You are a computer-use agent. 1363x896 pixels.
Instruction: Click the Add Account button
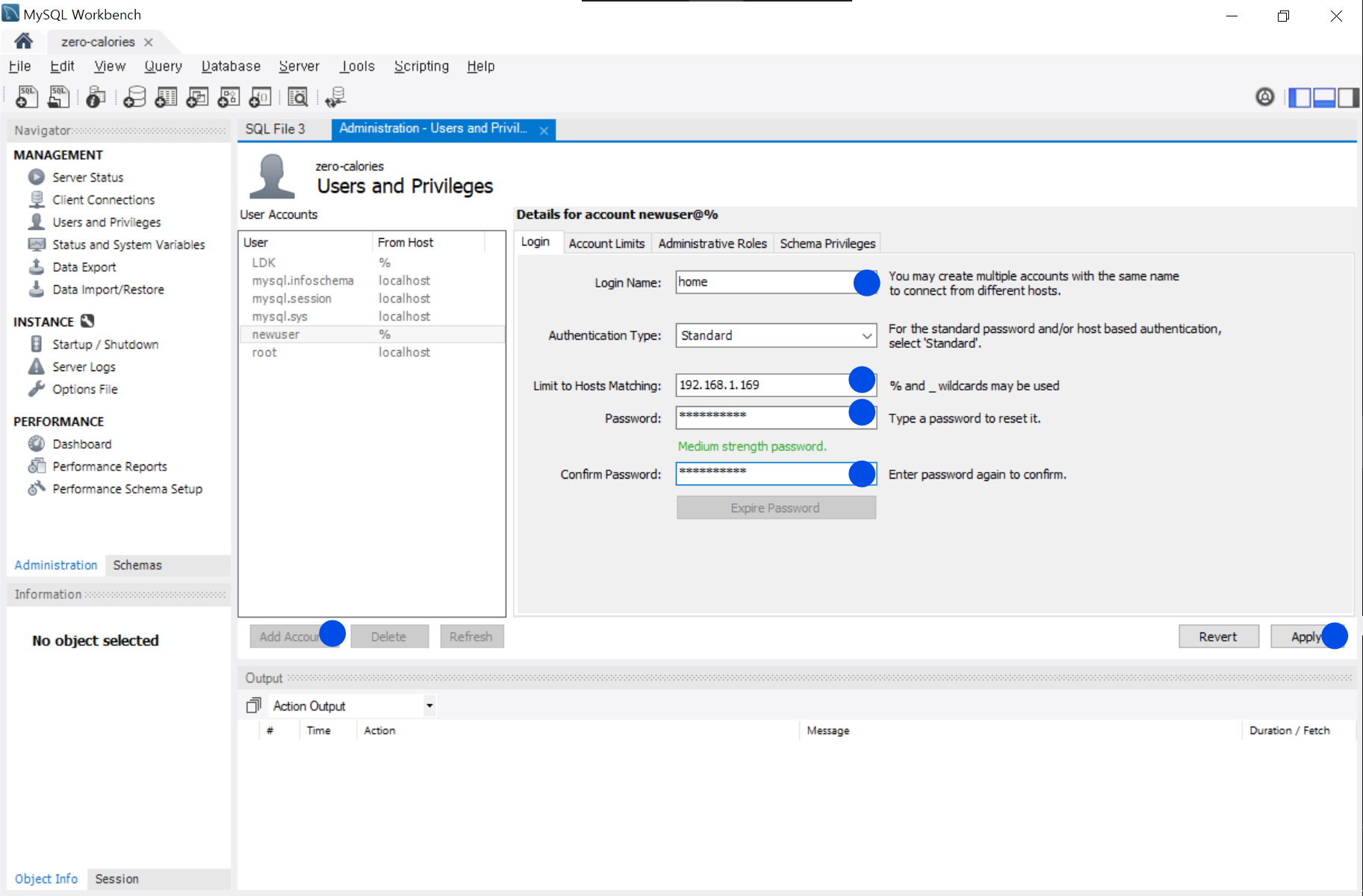tap(294, 636)
